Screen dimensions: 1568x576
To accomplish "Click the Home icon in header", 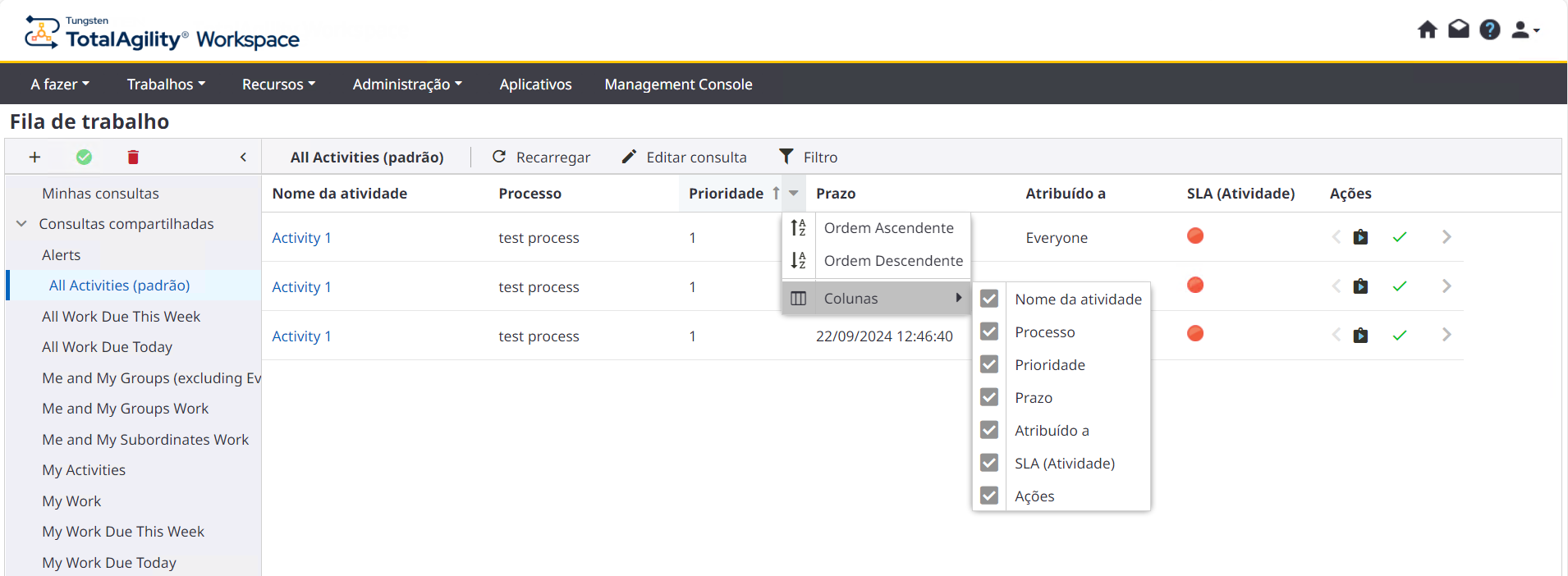I will (x=1427, y=30).
